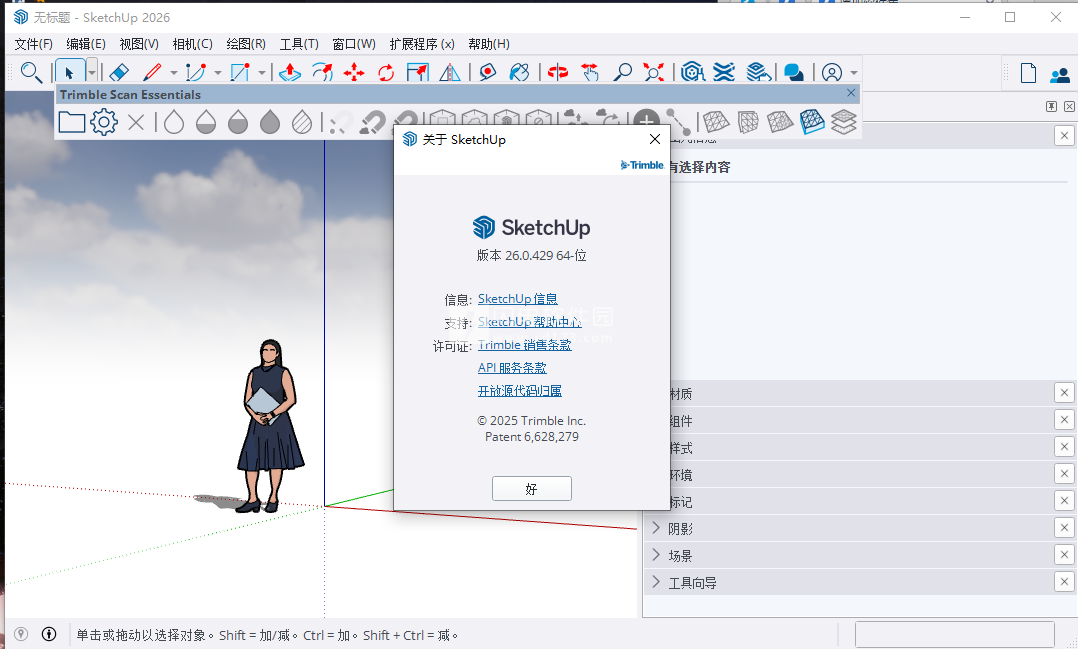Open the 相机(C) menu
1078x649 pixels.
pos(192,44)
